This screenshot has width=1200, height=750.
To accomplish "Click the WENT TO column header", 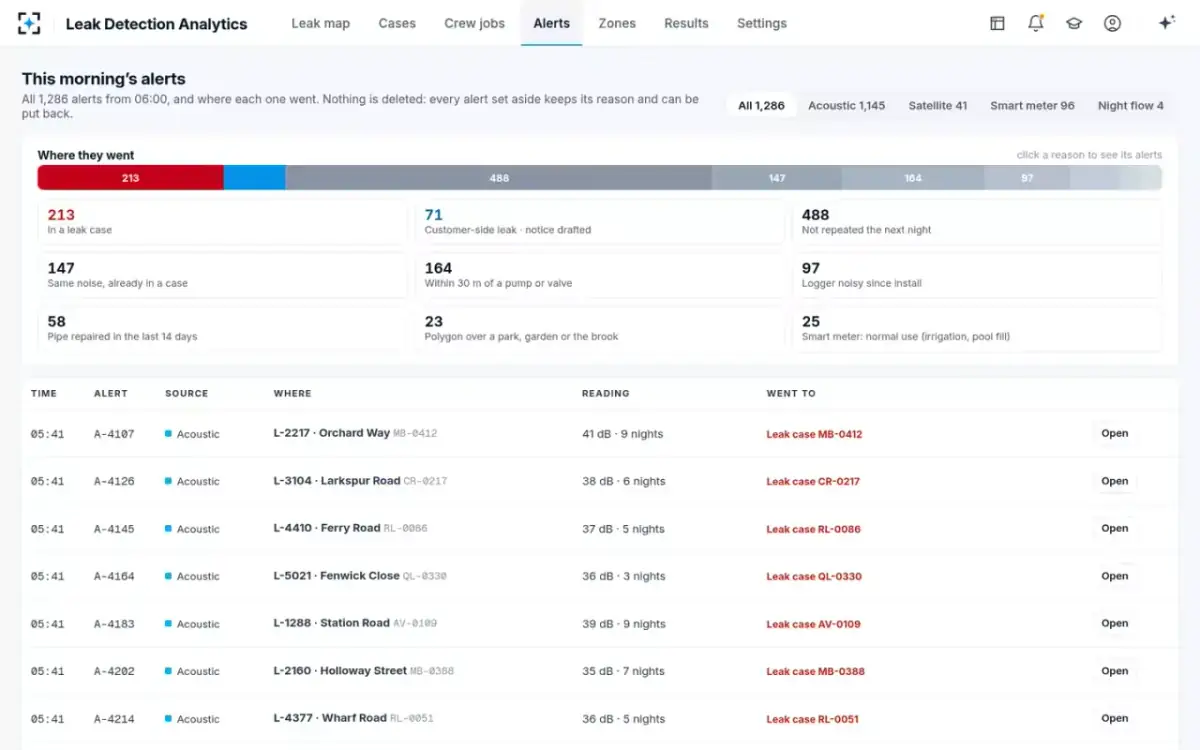I will coord(791,394).
